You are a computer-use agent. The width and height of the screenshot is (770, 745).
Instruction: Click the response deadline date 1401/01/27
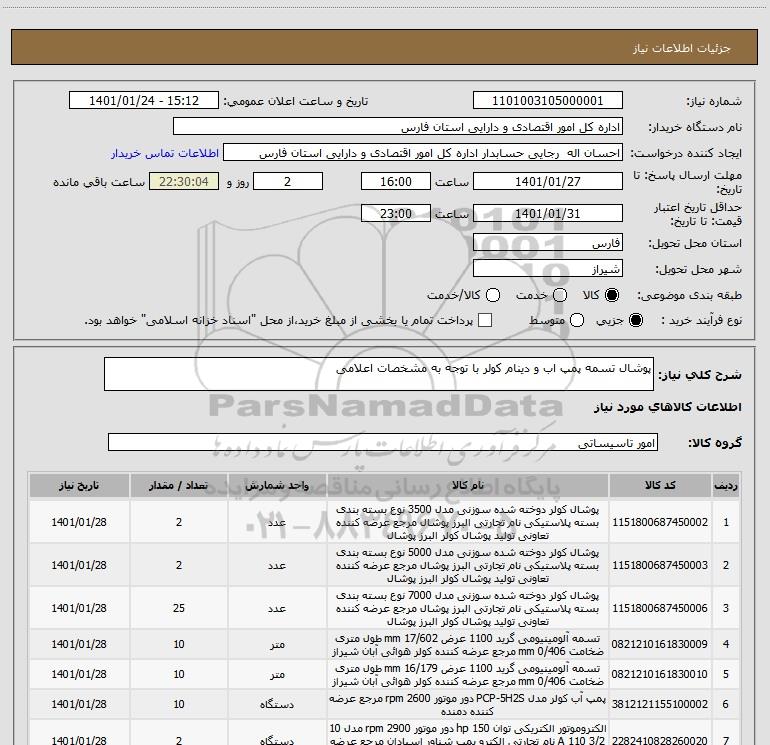[548, 182]
